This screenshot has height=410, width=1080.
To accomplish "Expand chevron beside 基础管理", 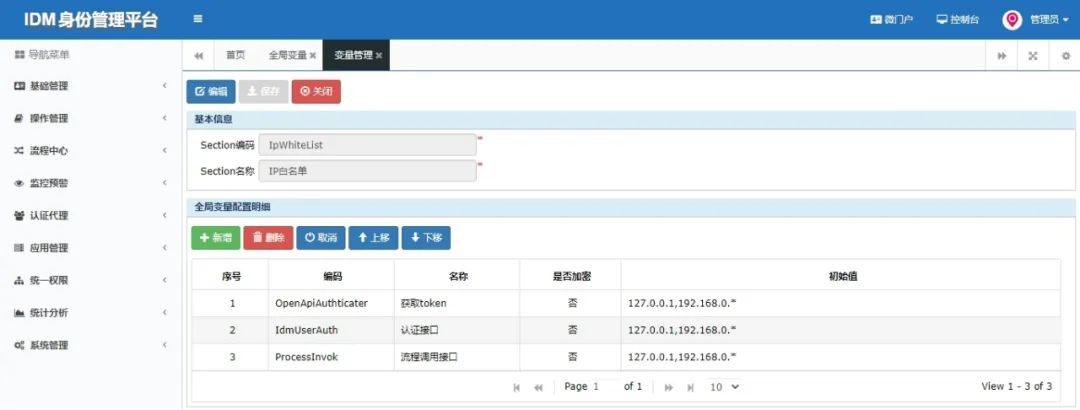I will point(165,86).
